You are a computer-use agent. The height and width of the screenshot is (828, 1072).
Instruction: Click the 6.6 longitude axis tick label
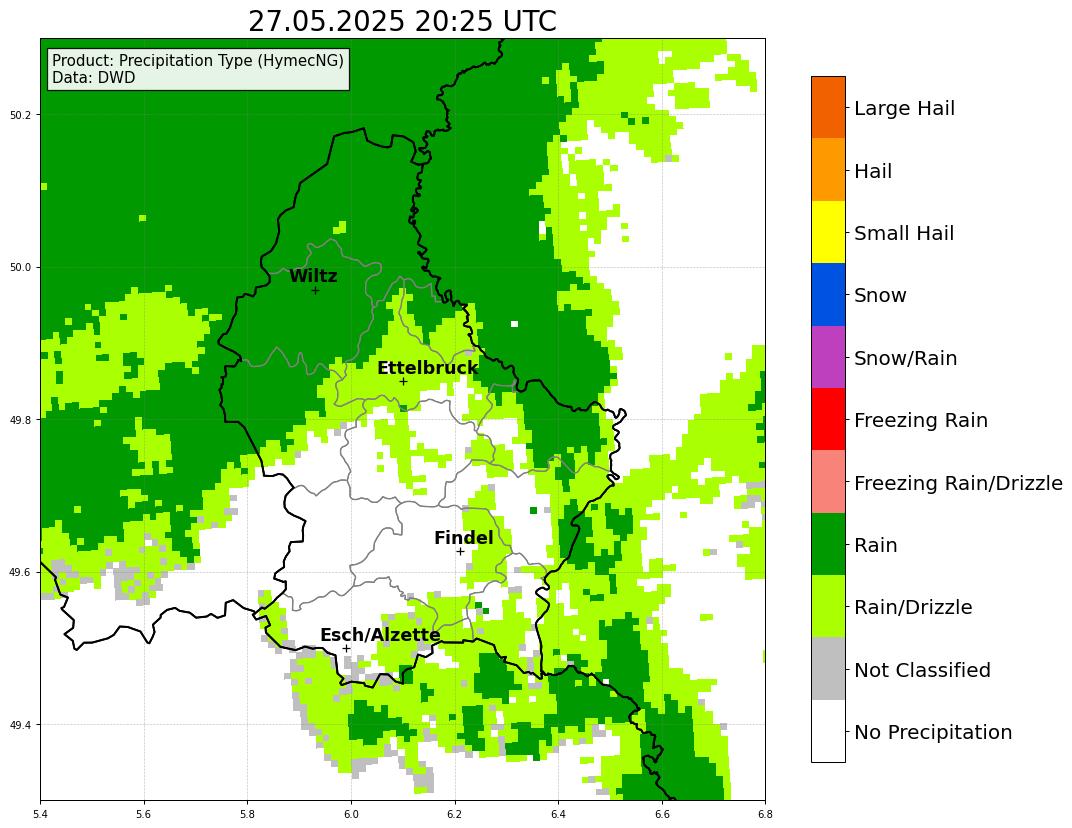(x=662, y=814)
